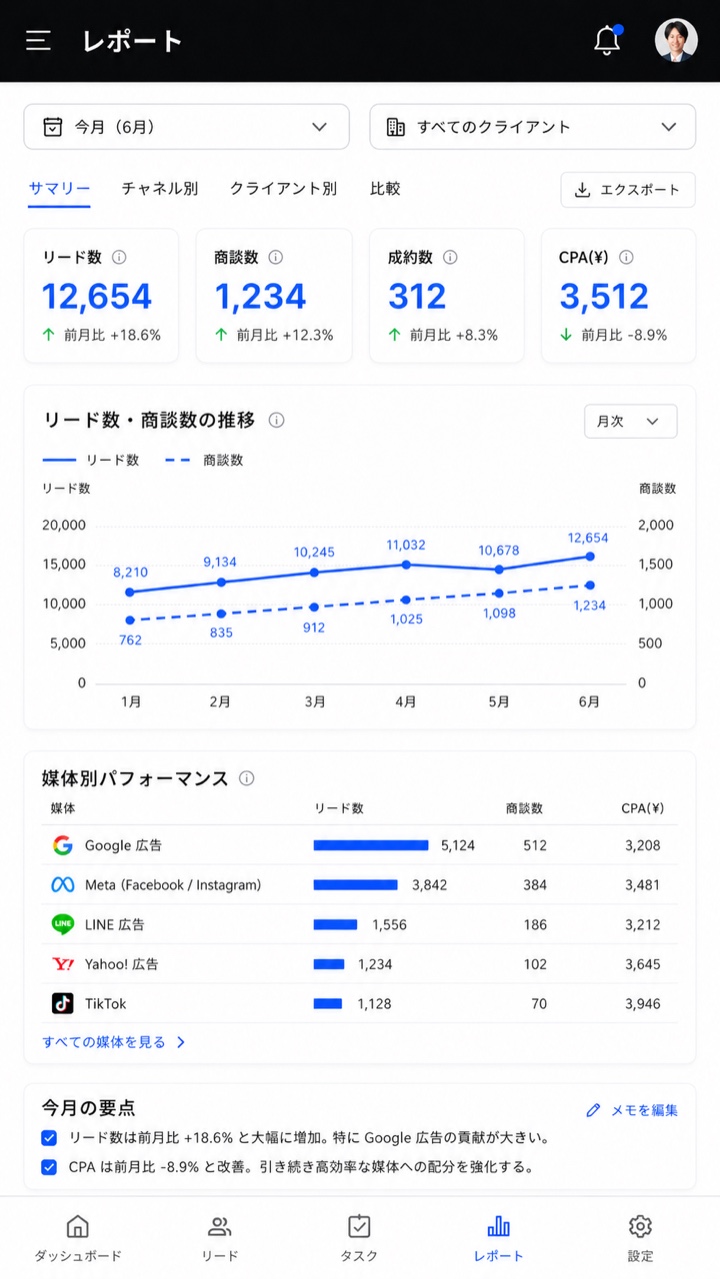Show info for CPA(¥) card

tap(626, 257)
